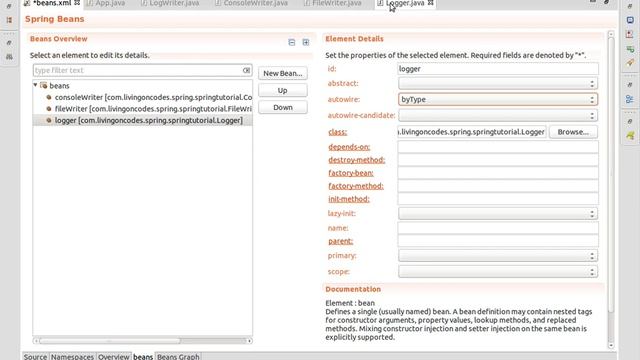Click the parent input field
This screenshot has height=360, width=640.
pyautogui.click(x=498, y=241)
